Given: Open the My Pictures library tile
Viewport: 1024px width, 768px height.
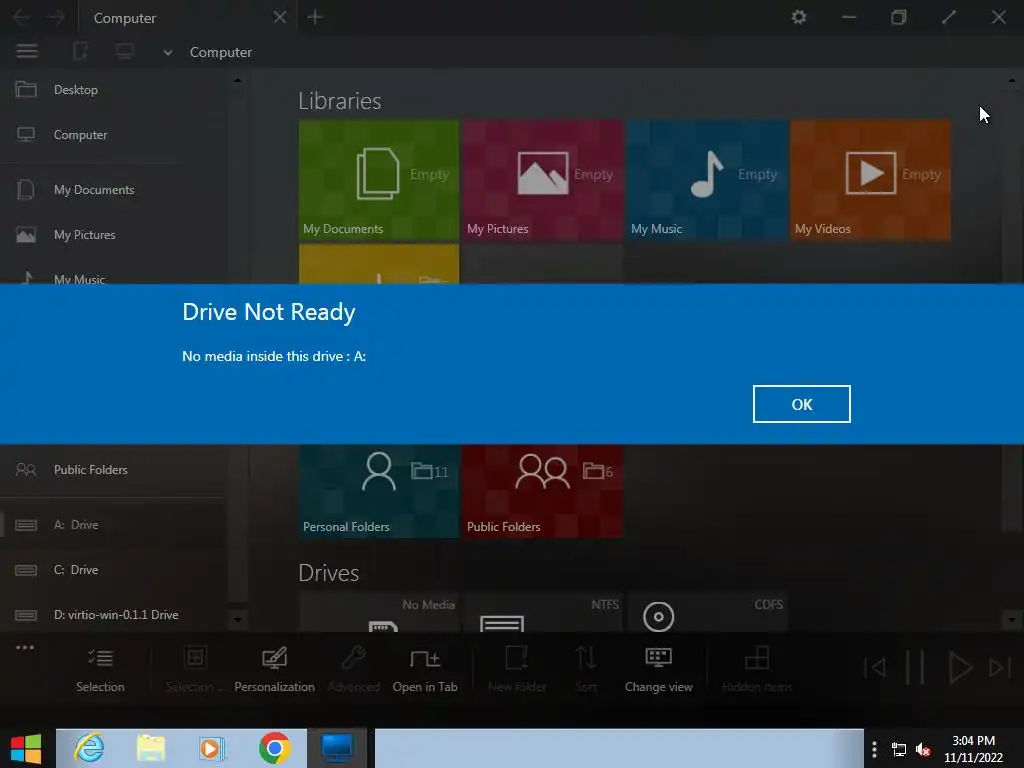Looking at the screenshot, I should click(543, 180).
